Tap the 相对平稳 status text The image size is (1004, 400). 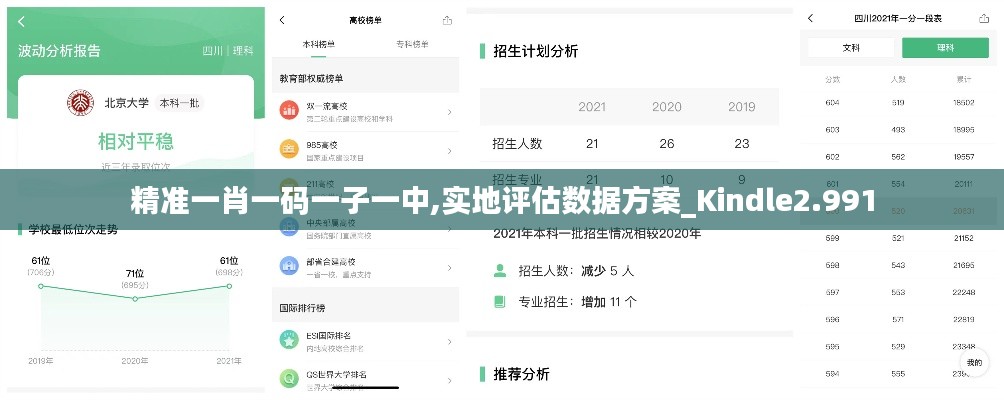tap(136, 141)
